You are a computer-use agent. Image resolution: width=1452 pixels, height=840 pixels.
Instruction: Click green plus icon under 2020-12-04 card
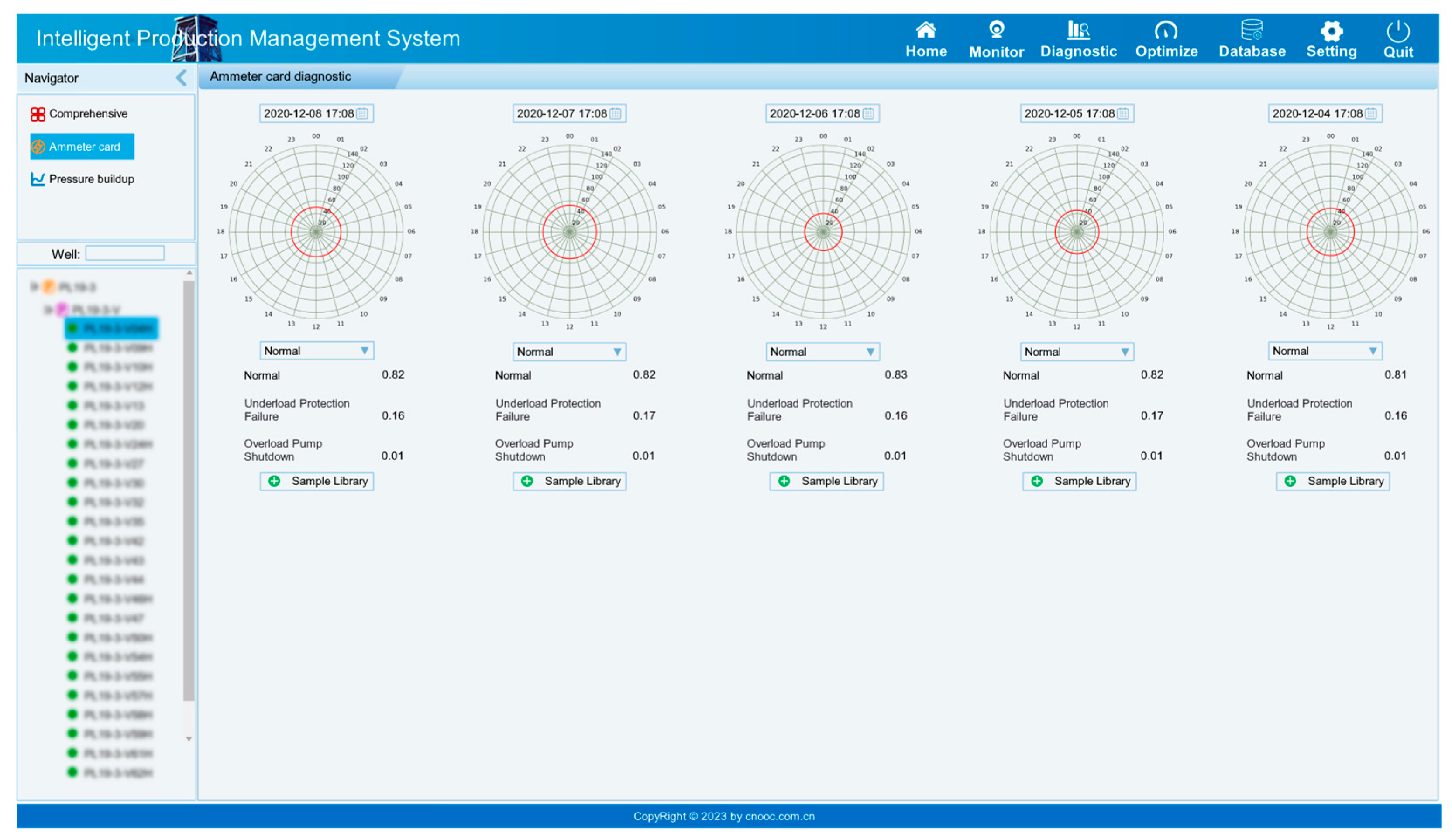click(x=1290, y=481)
